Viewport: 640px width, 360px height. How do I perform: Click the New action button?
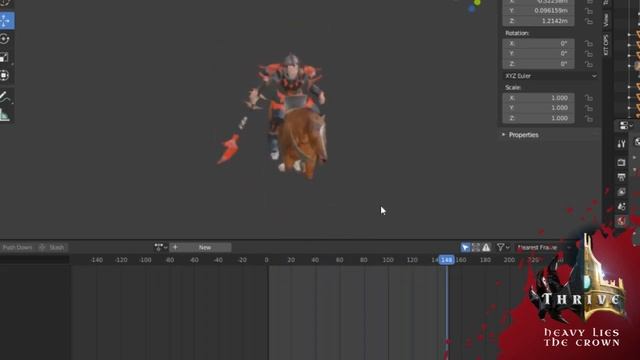pos(200,247)
